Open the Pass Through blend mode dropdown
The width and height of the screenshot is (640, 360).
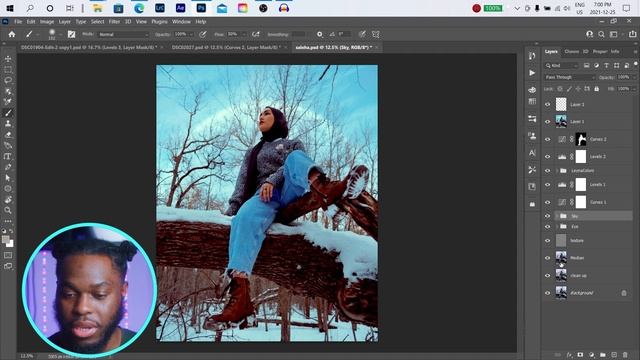coord(569,77)
